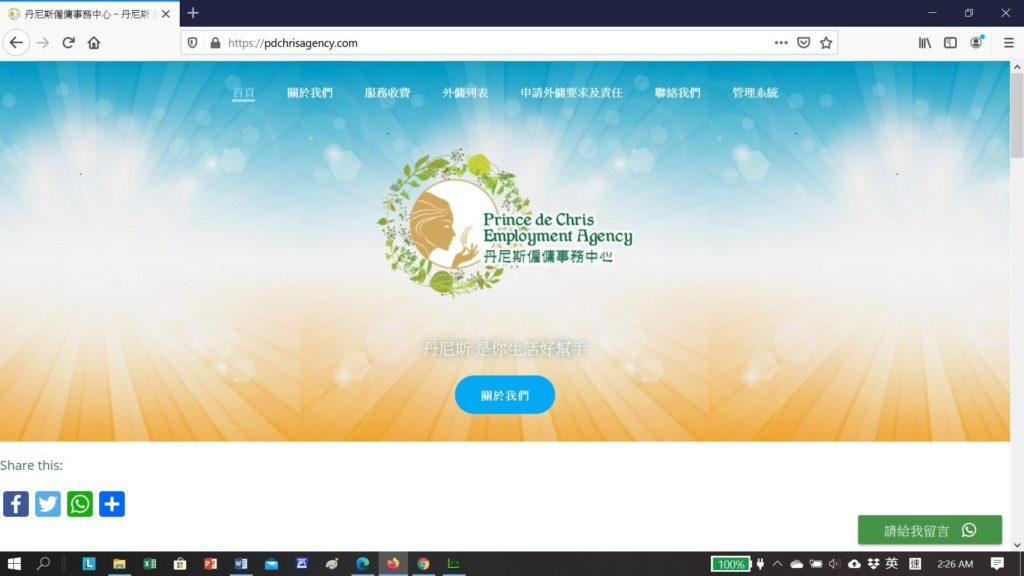Bookmark this page with the star
This screenshot has width=1024, height=576.
coord(826,43)
